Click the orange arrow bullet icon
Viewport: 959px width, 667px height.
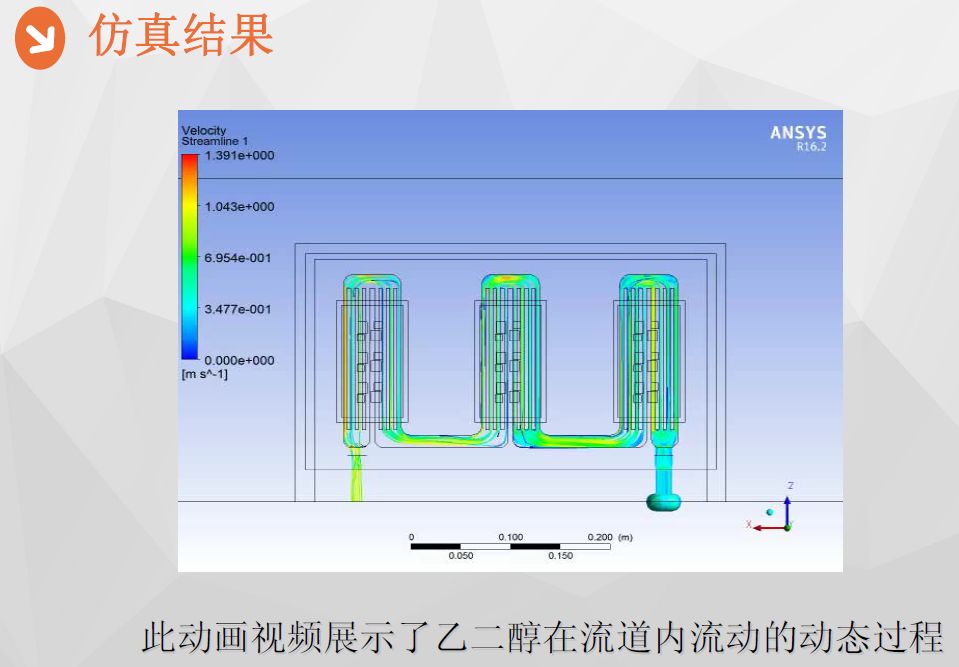[x=40, y=39]
